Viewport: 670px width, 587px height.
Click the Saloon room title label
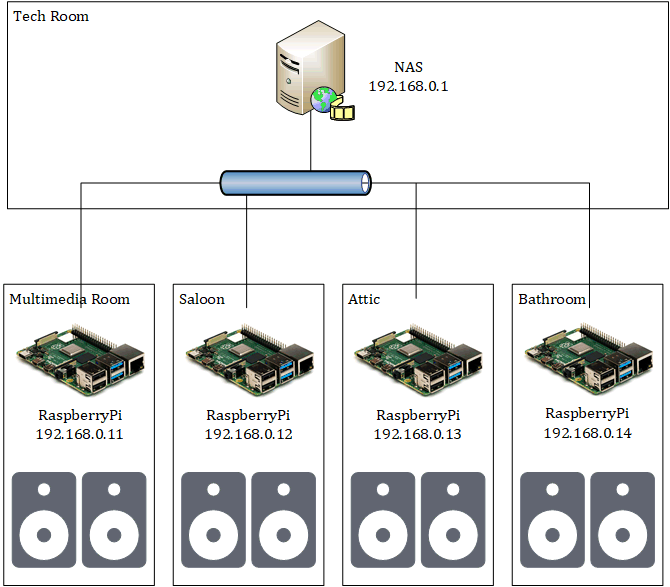tap(202, 298)
